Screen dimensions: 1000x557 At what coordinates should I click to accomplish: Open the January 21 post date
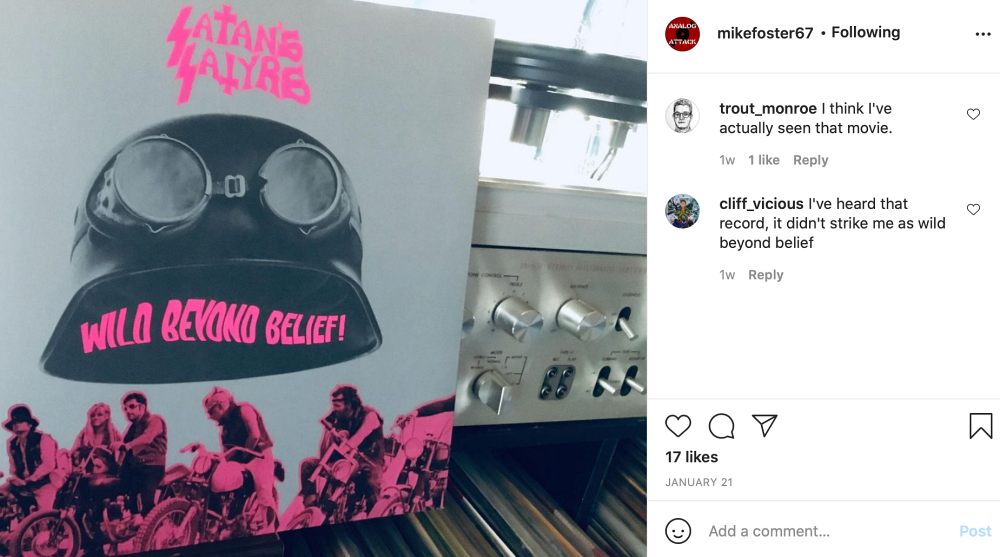[698, 482]
